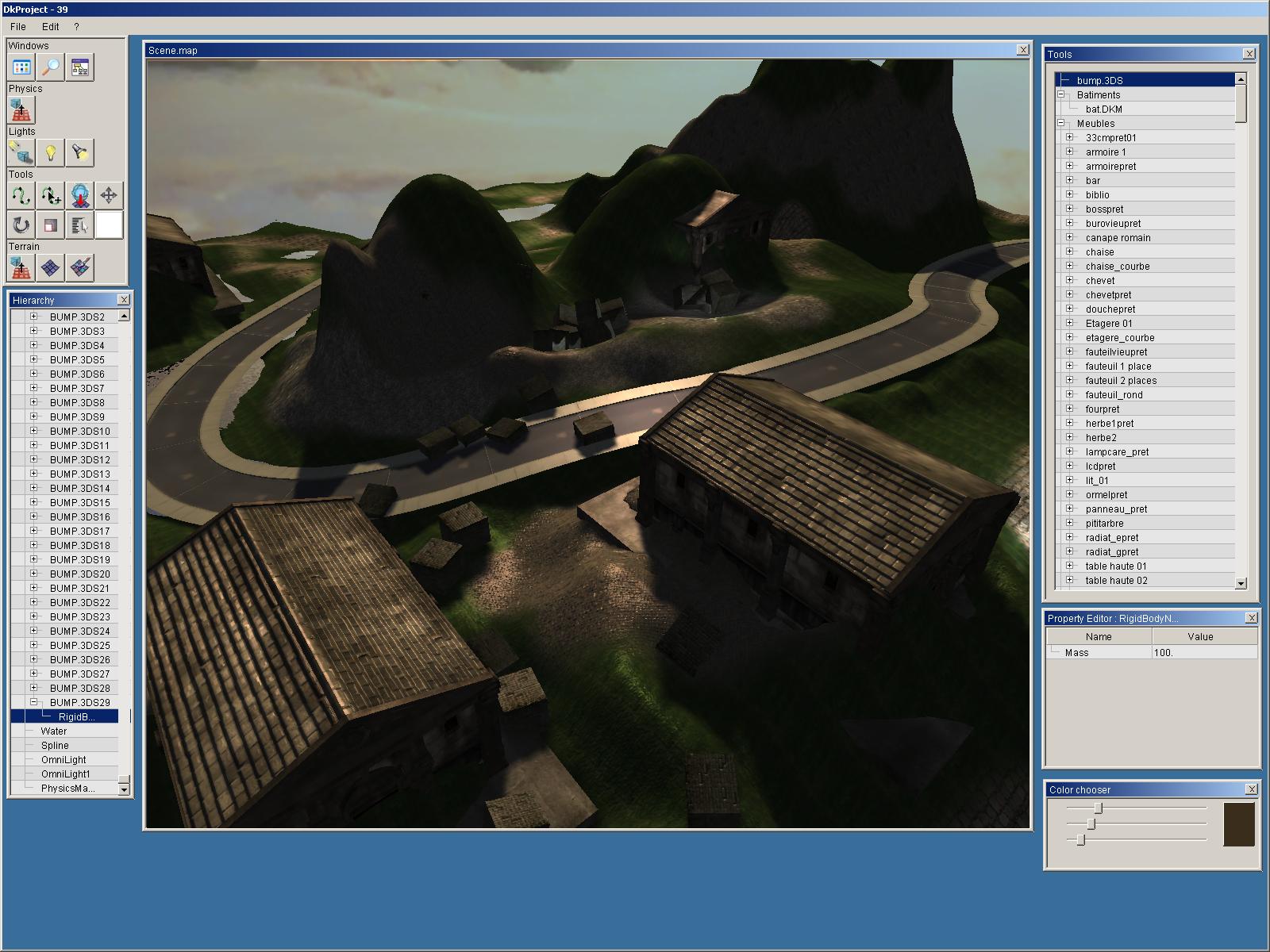The height and width of the screenshot is (952, 1270).
Task: Select bat.DKM under Batiments
Action: (x=1103, y=109)
